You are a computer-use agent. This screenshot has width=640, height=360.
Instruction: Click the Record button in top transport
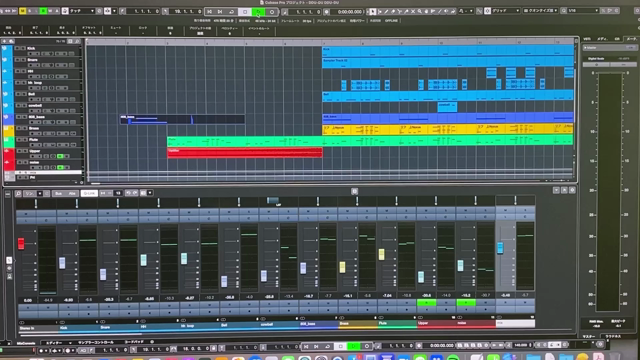(x=272, y=12)
